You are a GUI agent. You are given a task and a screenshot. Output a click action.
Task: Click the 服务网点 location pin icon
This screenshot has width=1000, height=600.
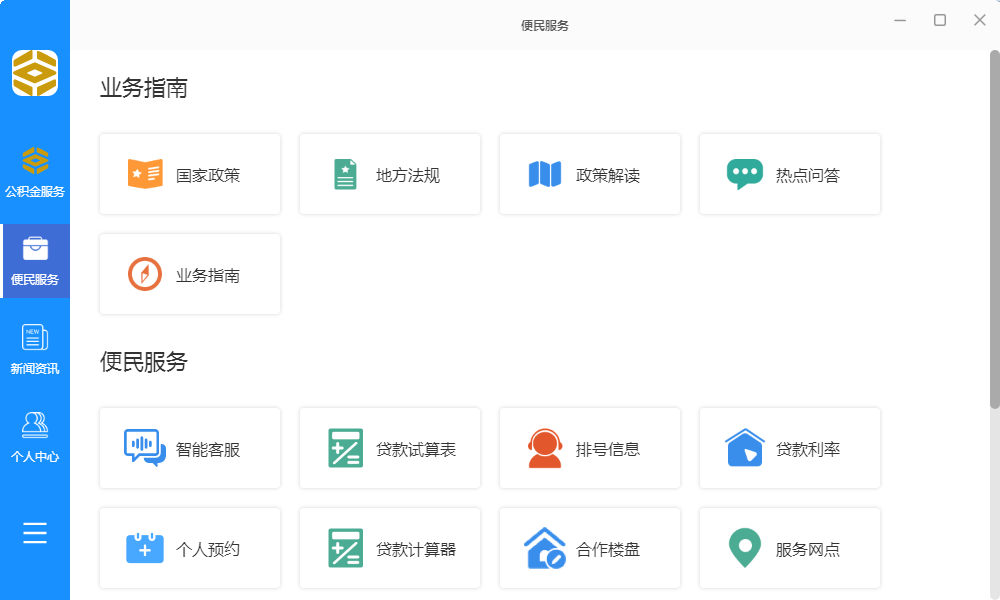(x=744, y=548)
